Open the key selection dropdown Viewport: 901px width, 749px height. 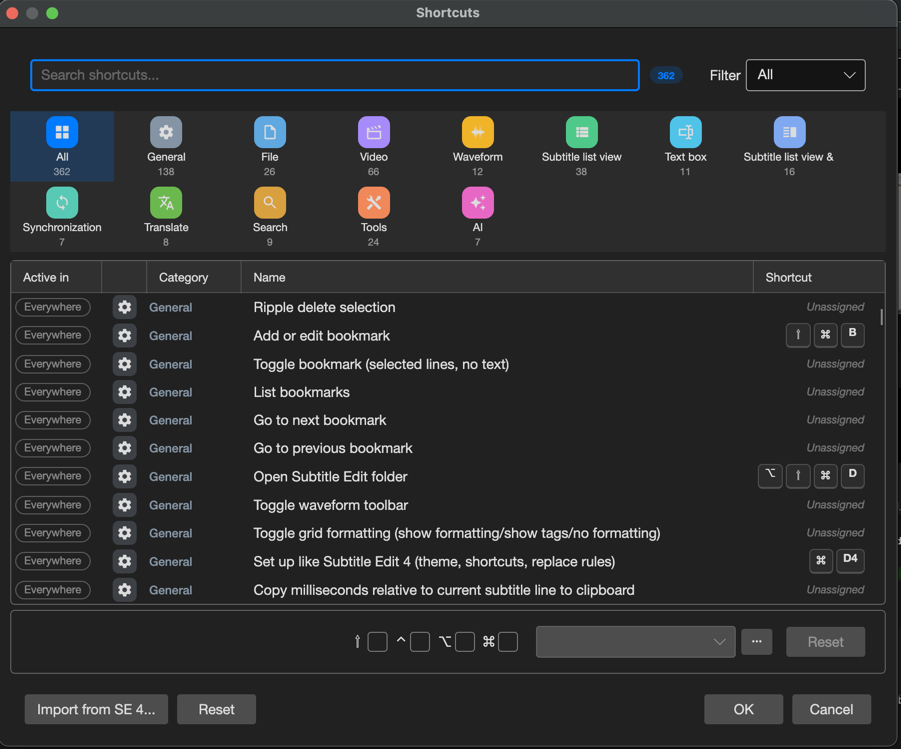pos(636,642)
